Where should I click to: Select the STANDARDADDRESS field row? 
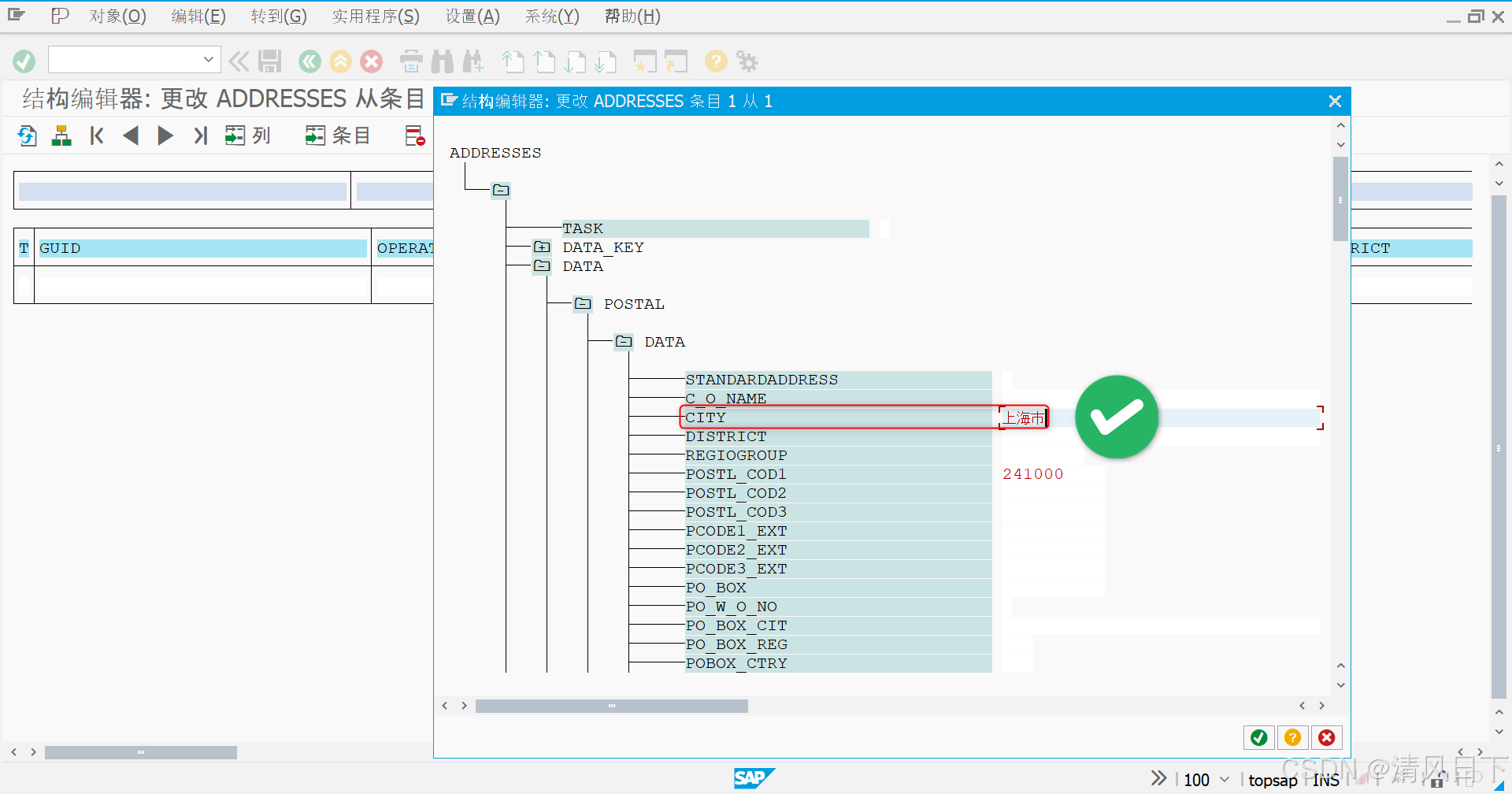tap(838, 380)
